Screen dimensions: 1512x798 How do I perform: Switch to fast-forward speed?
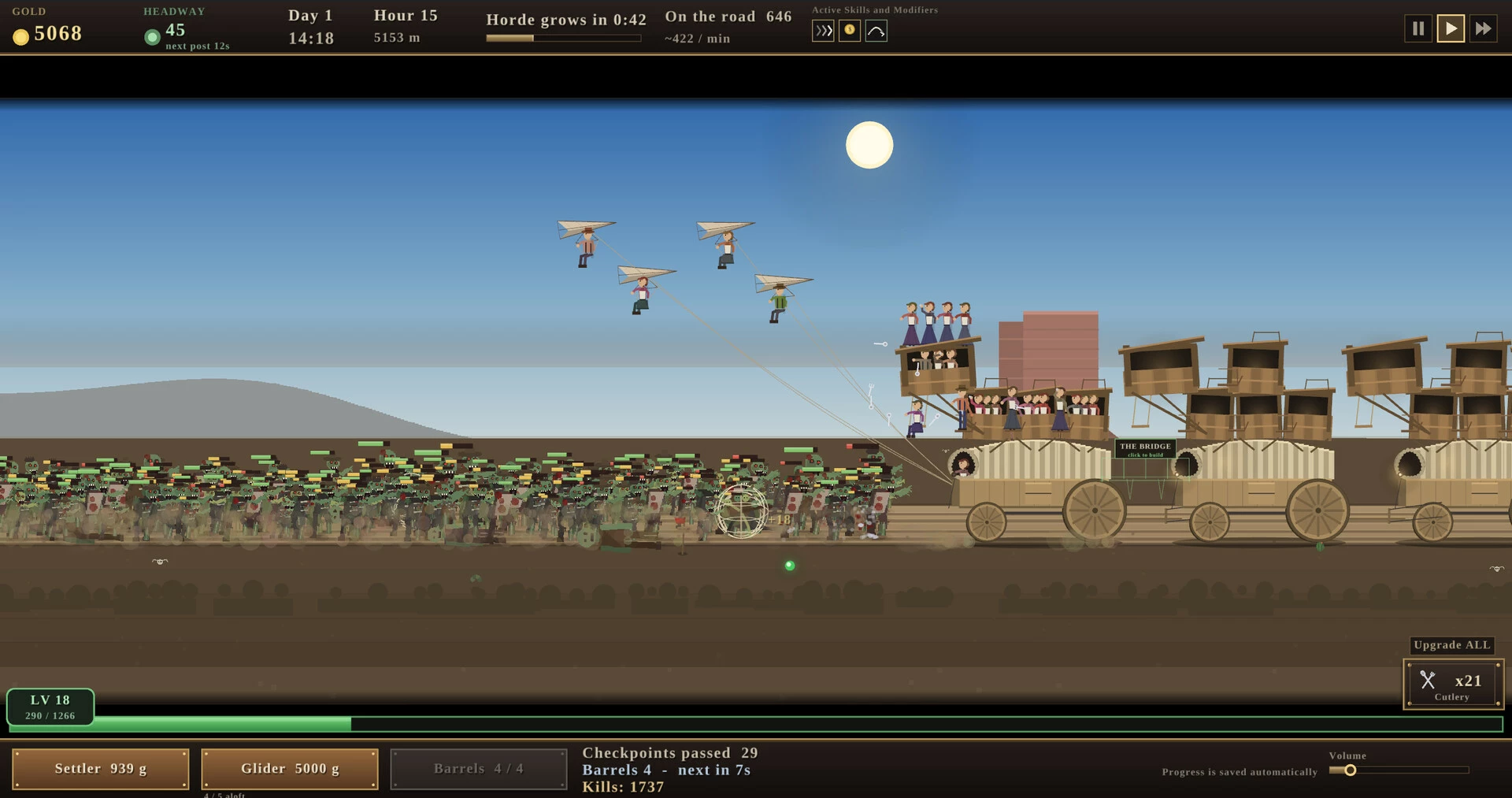pos(1483,29)
